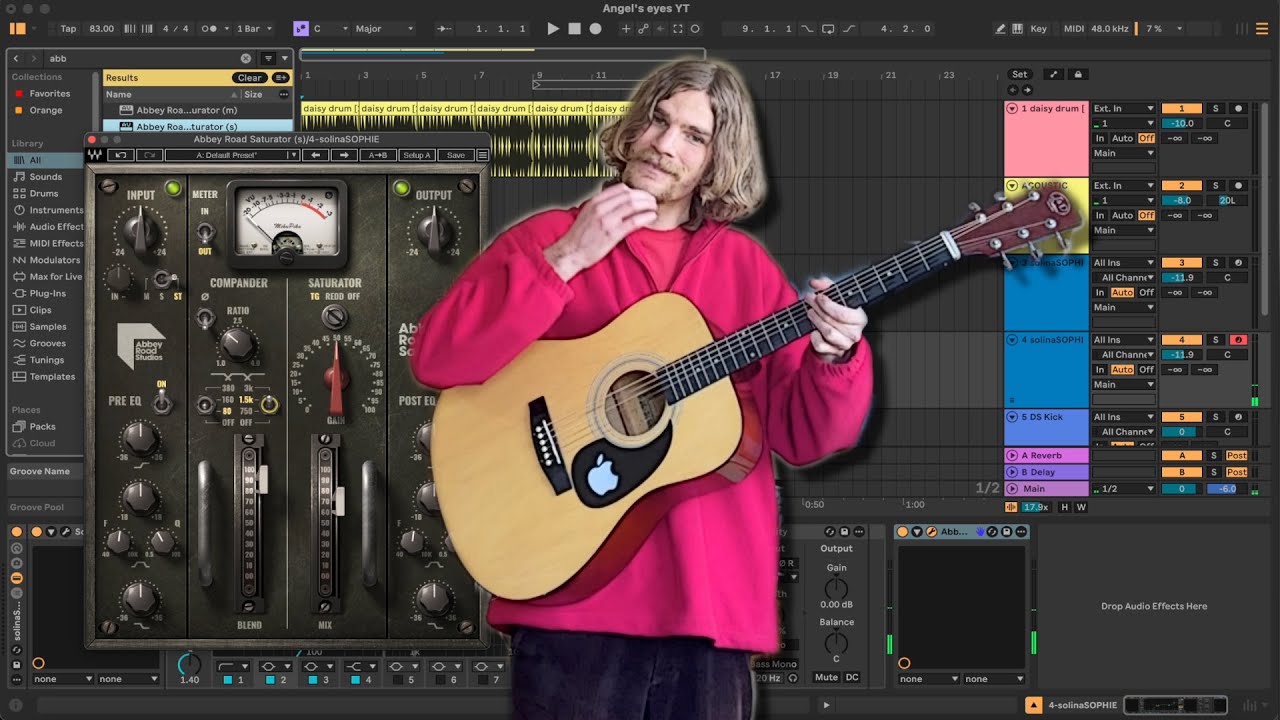Open the plugin preset dropdown Default Preset

tap(232, 155)
